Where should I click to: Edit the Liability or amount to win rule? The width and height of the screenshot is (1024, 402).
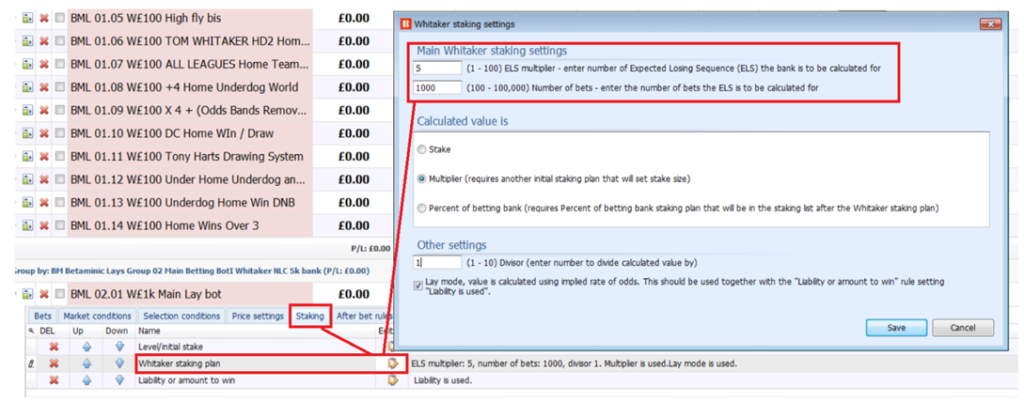pos(392,380)
